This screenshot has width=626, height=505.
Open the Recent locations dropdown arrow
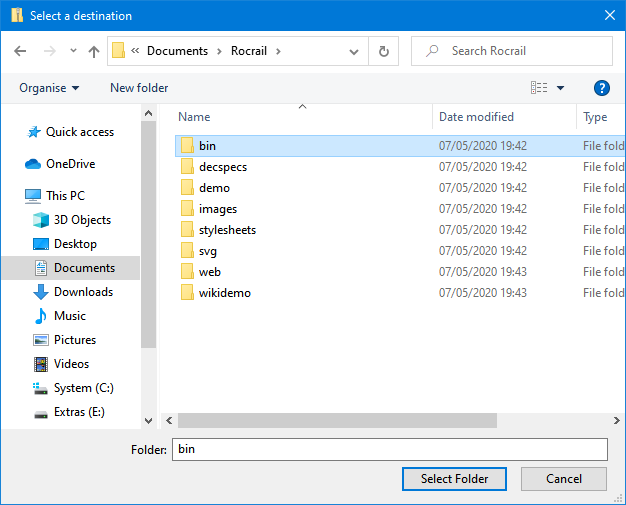pyautogui.click(x=73, y=51)
